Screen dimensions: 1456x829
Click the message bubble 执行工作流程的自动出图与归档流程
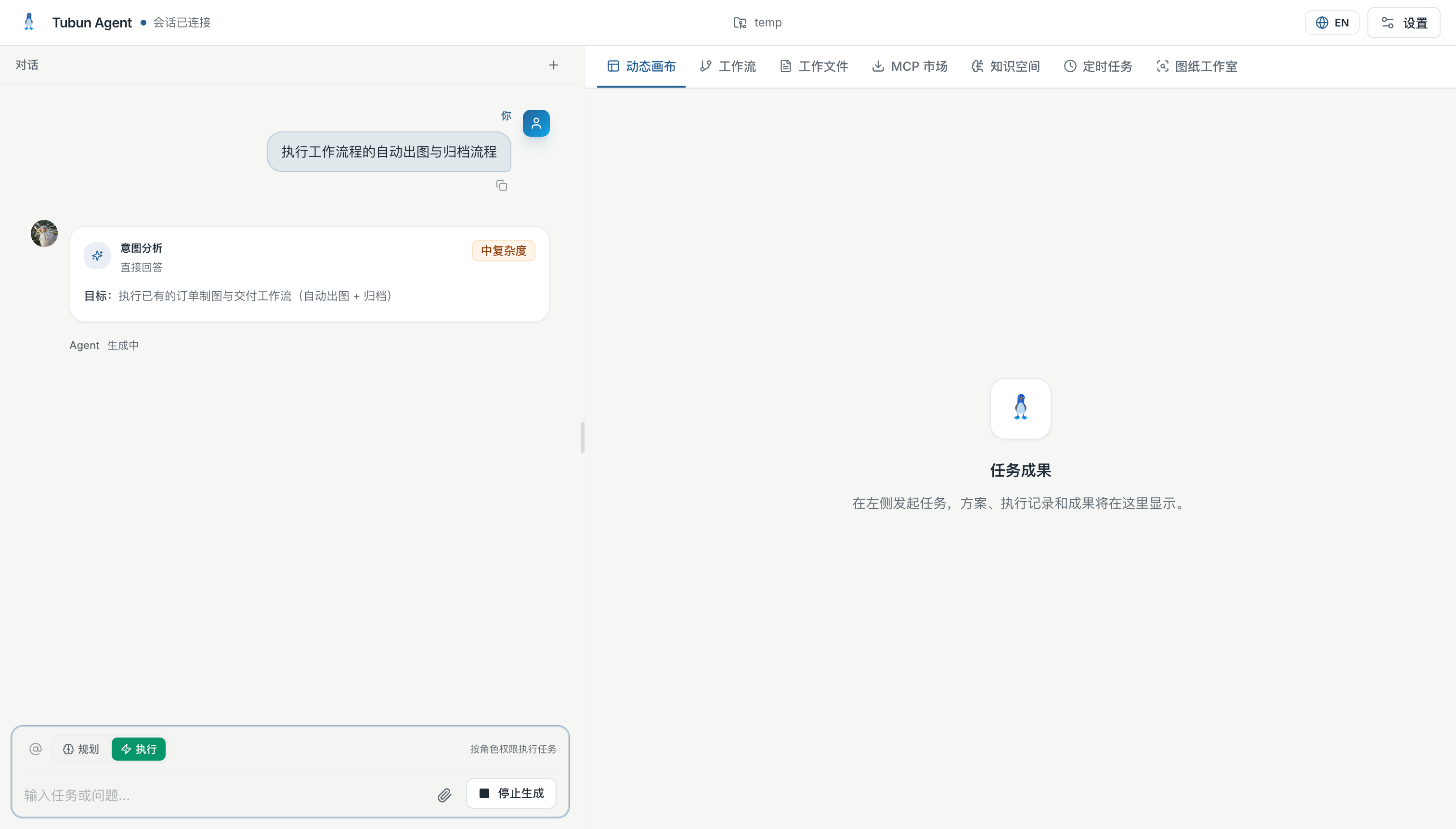tap(389, 152)
